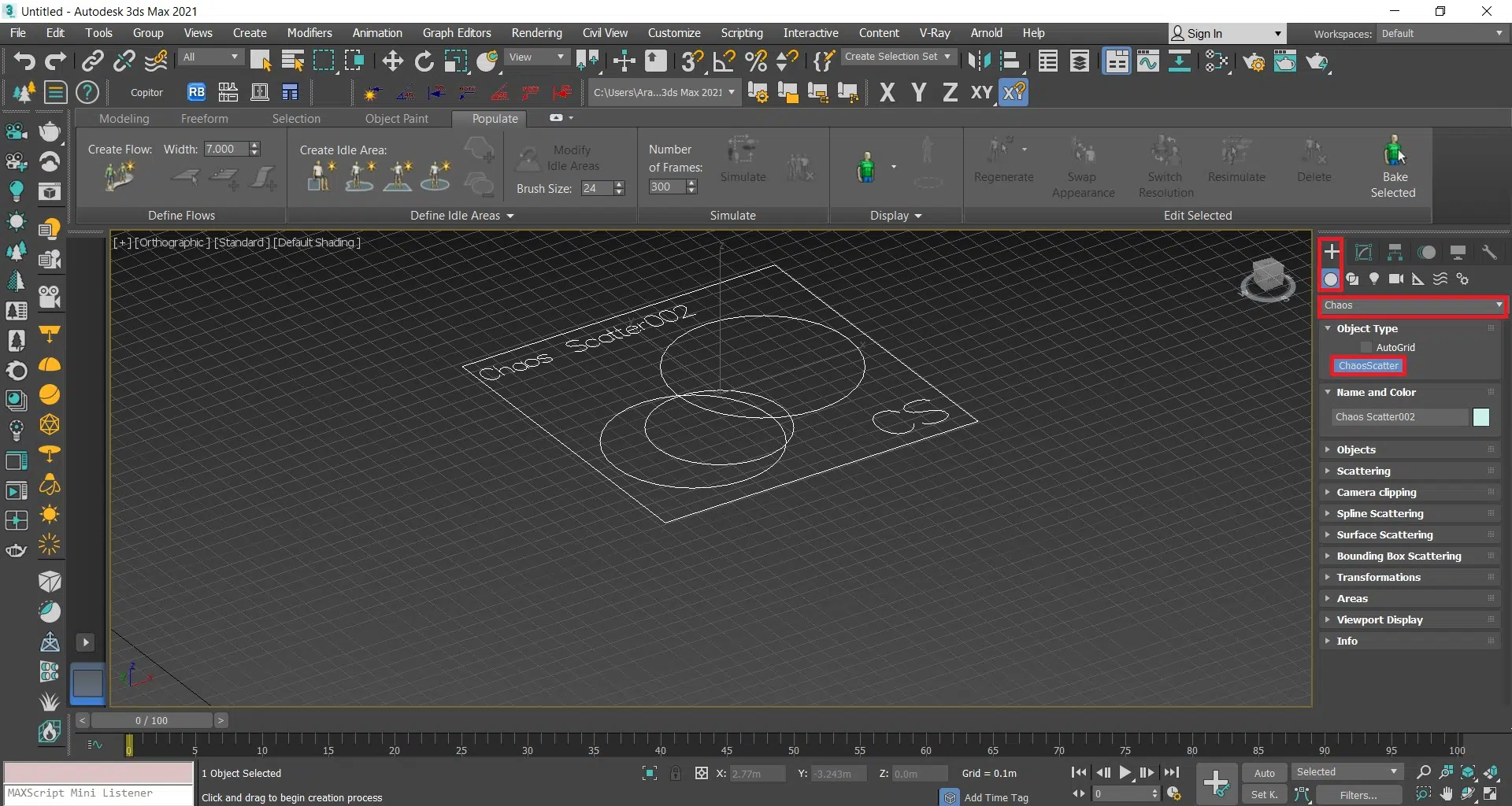Select the Lights category icon

(1374, 279)
